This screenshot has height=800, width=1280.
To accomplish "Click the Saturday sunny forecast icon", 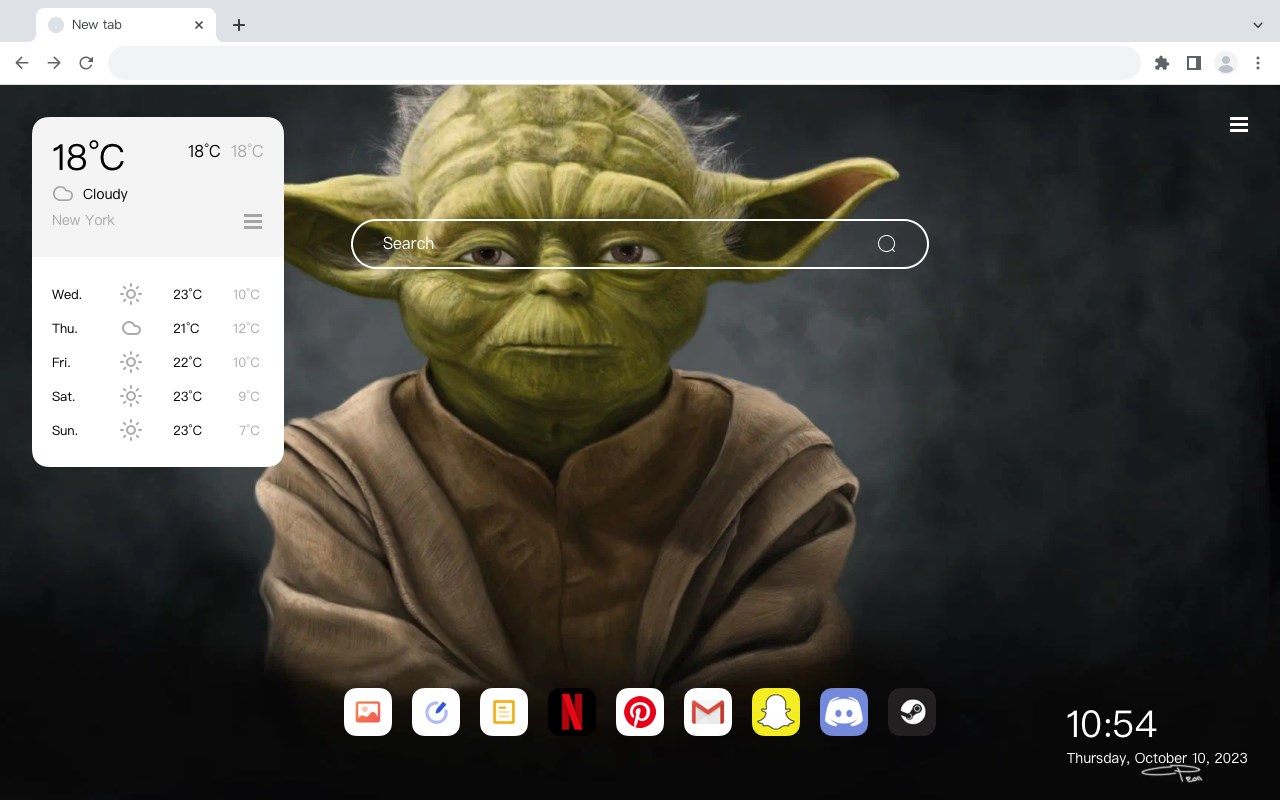I will pyautogui.click(x=131, y=396).
